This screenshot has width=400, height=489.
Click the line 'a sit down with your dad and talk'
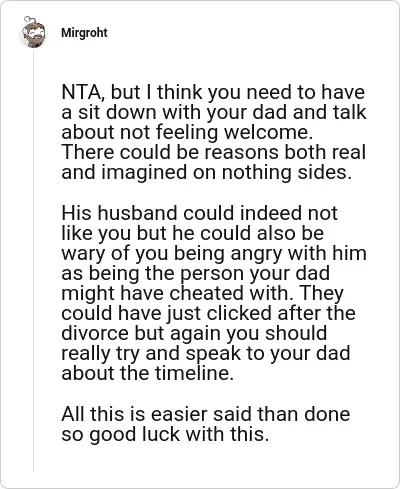coord(214,112)
